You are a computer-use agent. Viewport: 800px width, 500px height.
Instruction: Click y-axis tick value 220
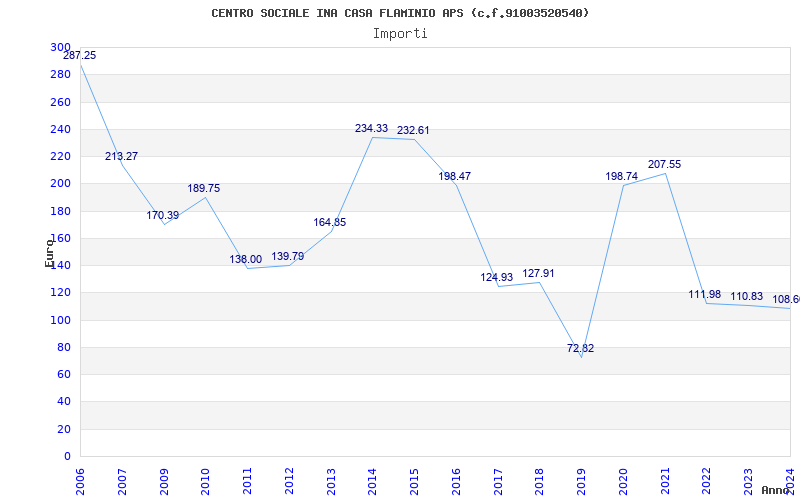click(61, 156)
